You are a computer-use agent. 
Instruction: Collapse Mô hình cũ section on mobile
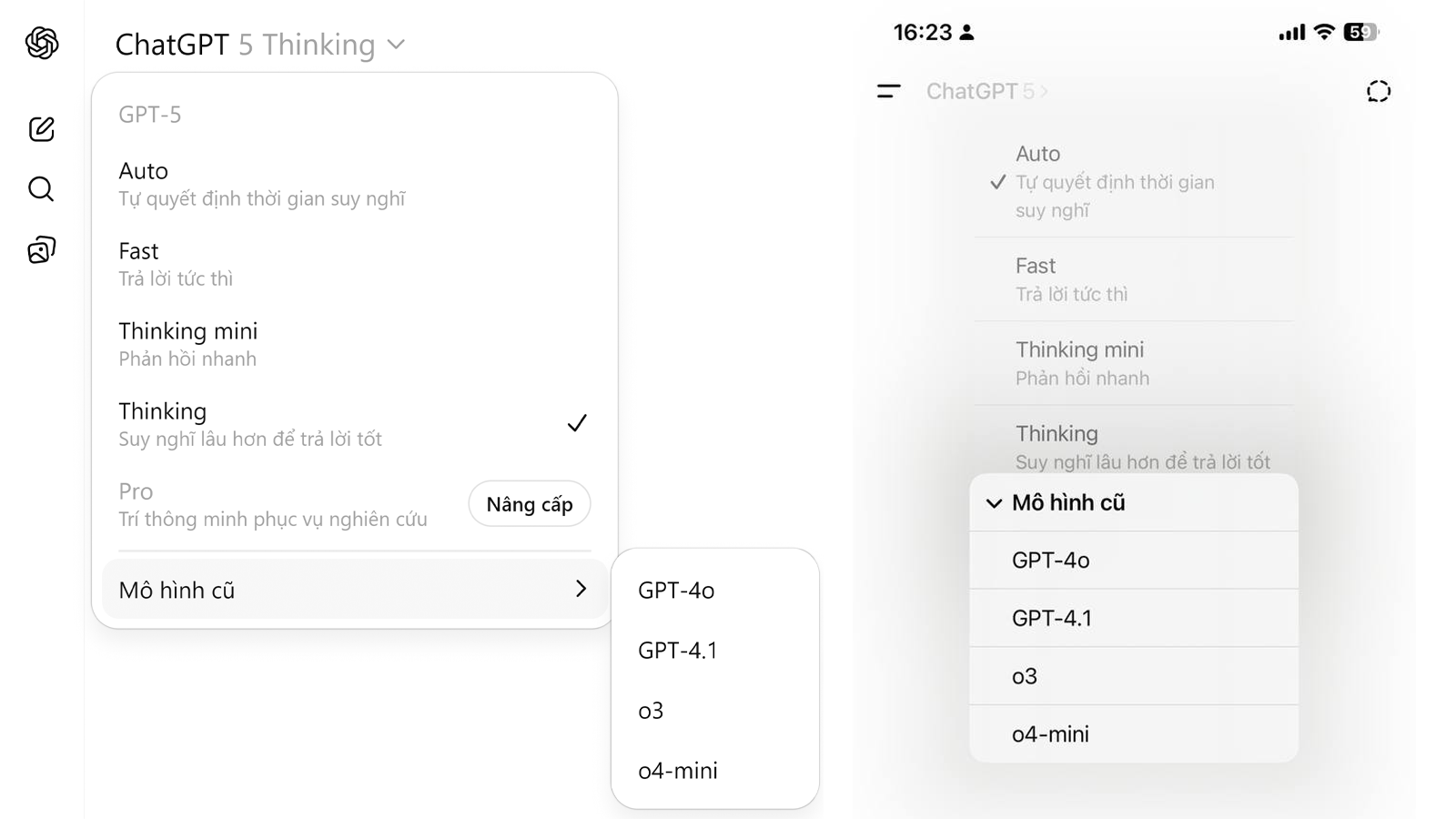[1134, 502]
